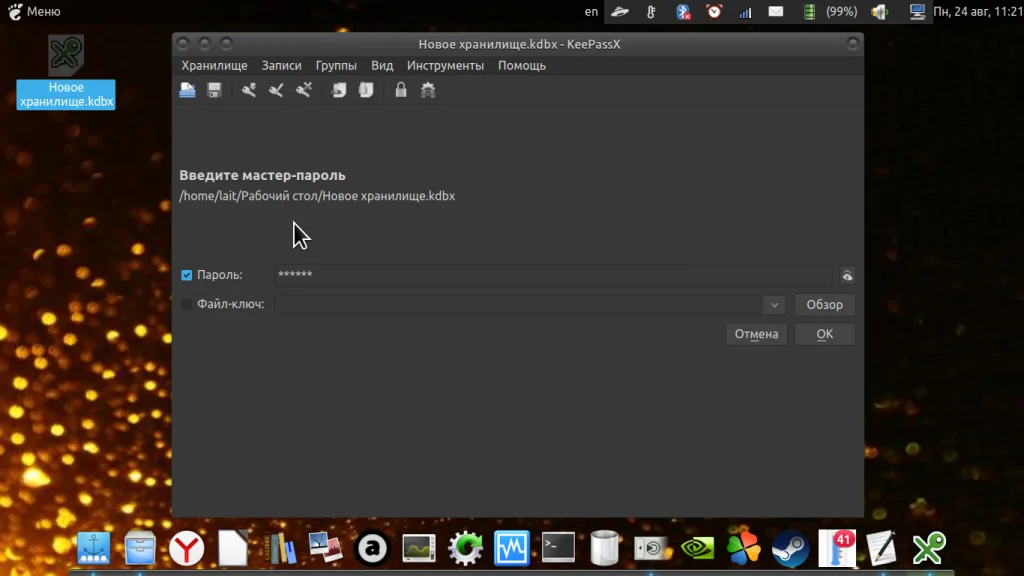The height and width of the screenshot is (576, 1024).
Task: Click the volume speaker tray icon
Action: point(879,11)
